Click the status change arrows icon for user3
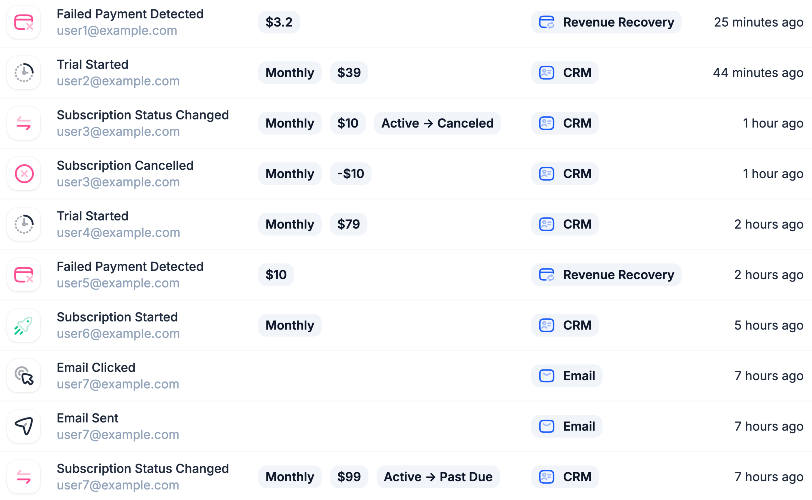Image resolution: width=812 pixels, height=500 pixels. [24, 123]
